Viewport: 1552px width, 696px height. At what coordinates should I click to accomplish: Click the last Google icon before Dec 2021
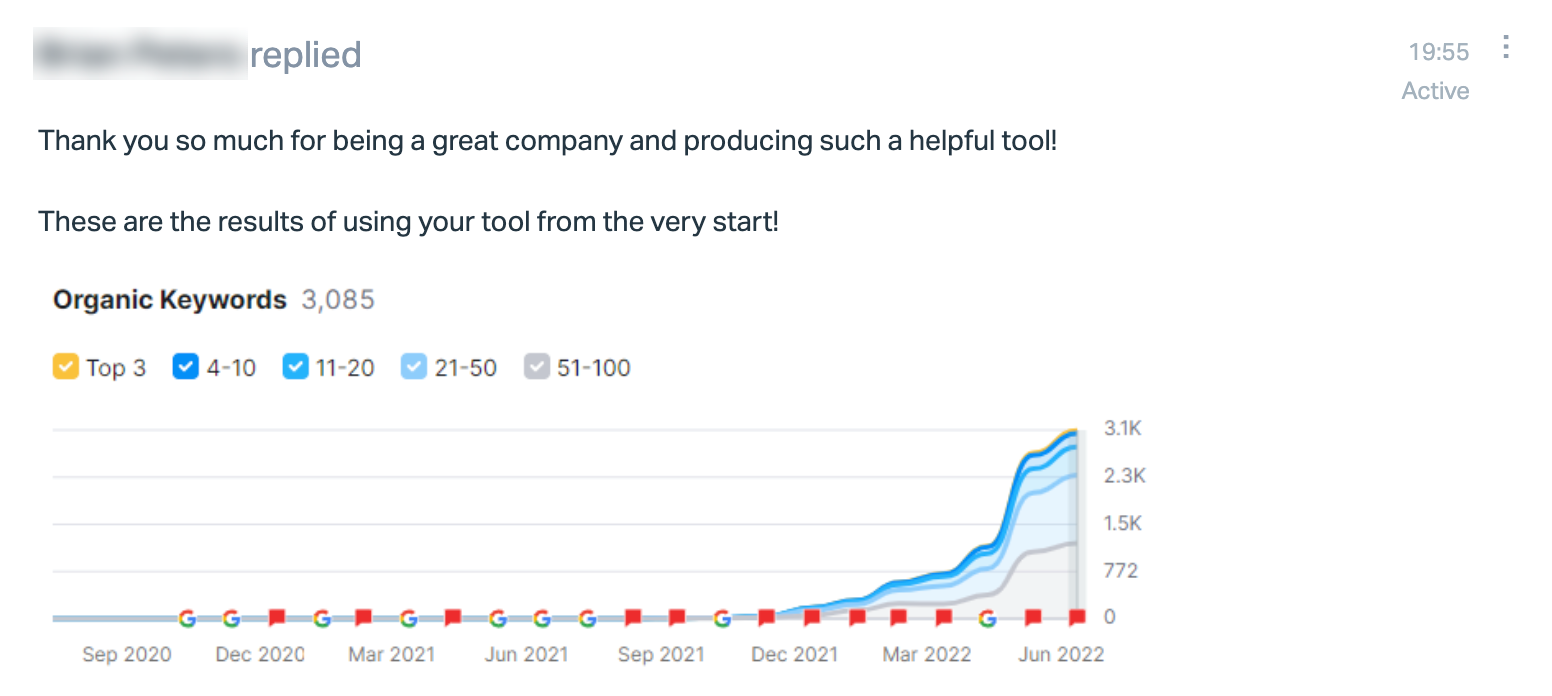(x=722, y=618)
